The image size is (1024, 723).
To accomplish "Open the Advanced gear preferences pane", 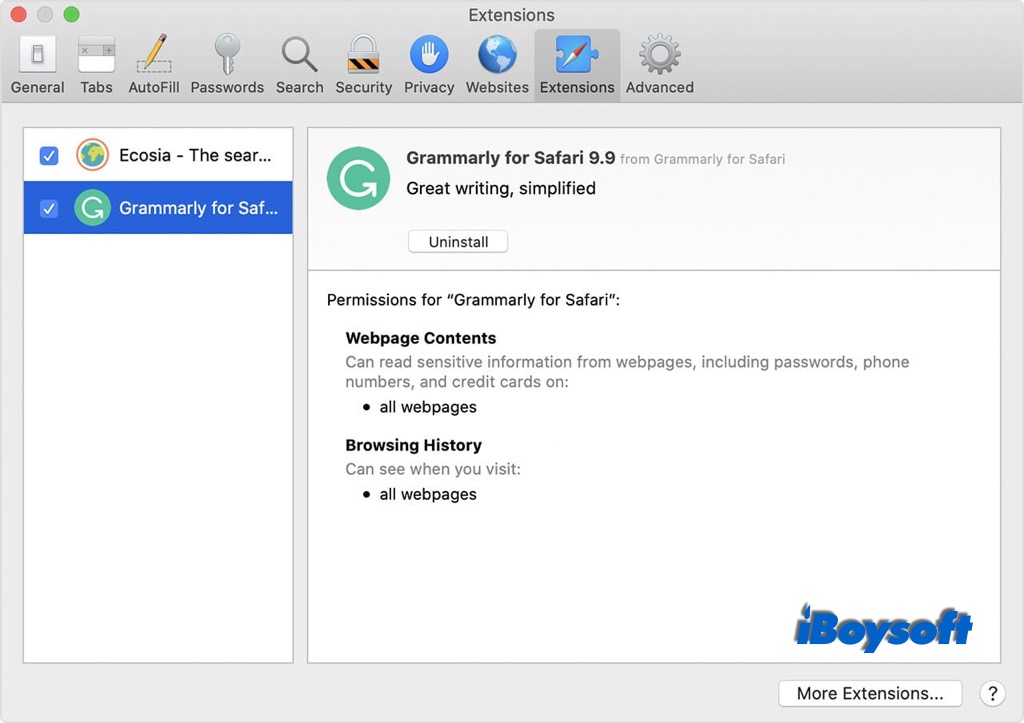I will coord(659,64).
